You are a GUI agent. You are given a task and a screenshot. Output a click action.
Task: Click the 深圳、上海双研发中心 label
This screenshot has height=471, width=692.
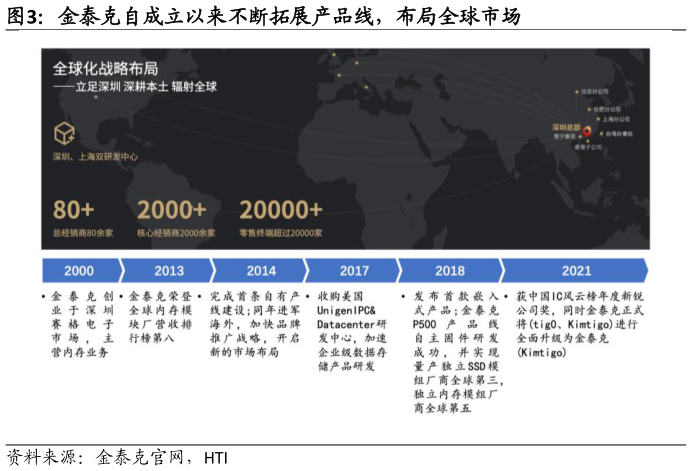[95, 157]
